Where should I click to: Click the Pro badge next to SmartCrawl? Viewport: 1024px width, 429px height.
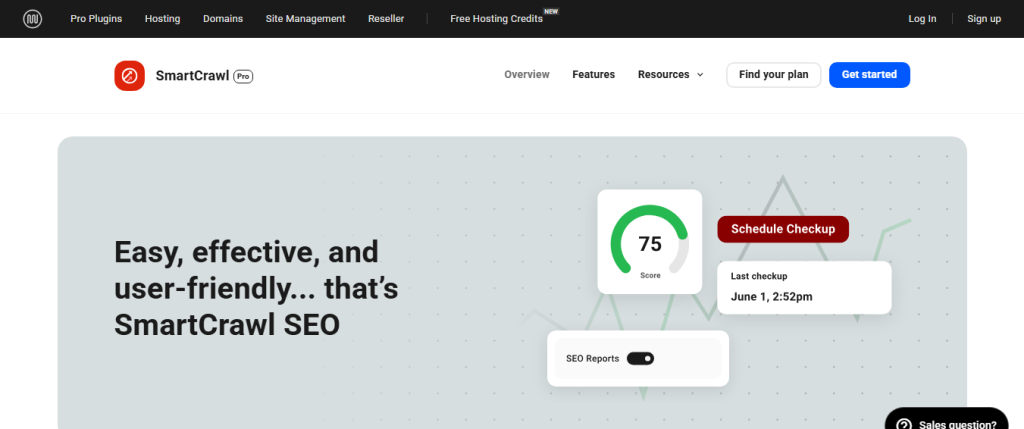[243, 75]
